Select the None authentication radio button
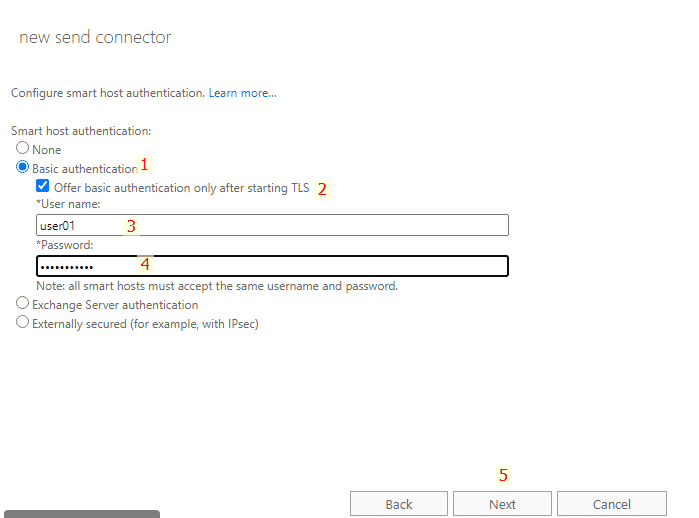 [x=22, y=149]
